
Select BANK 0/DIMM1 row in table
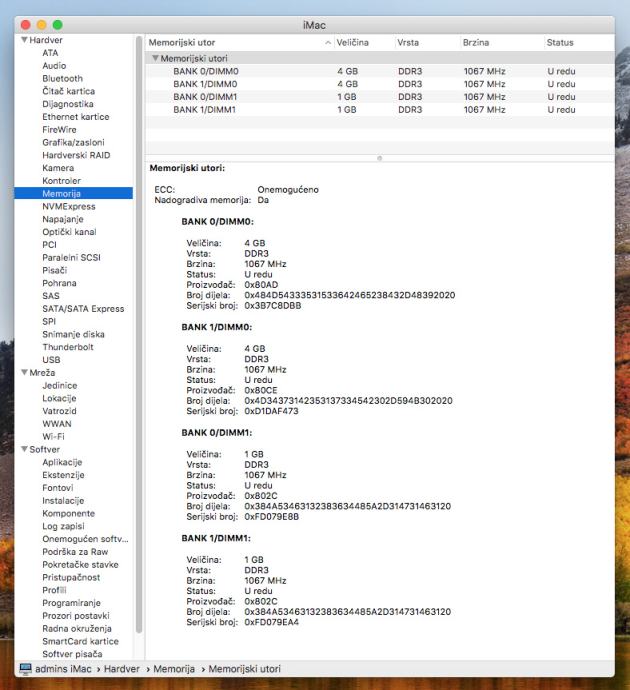click(x=380, y=97)
